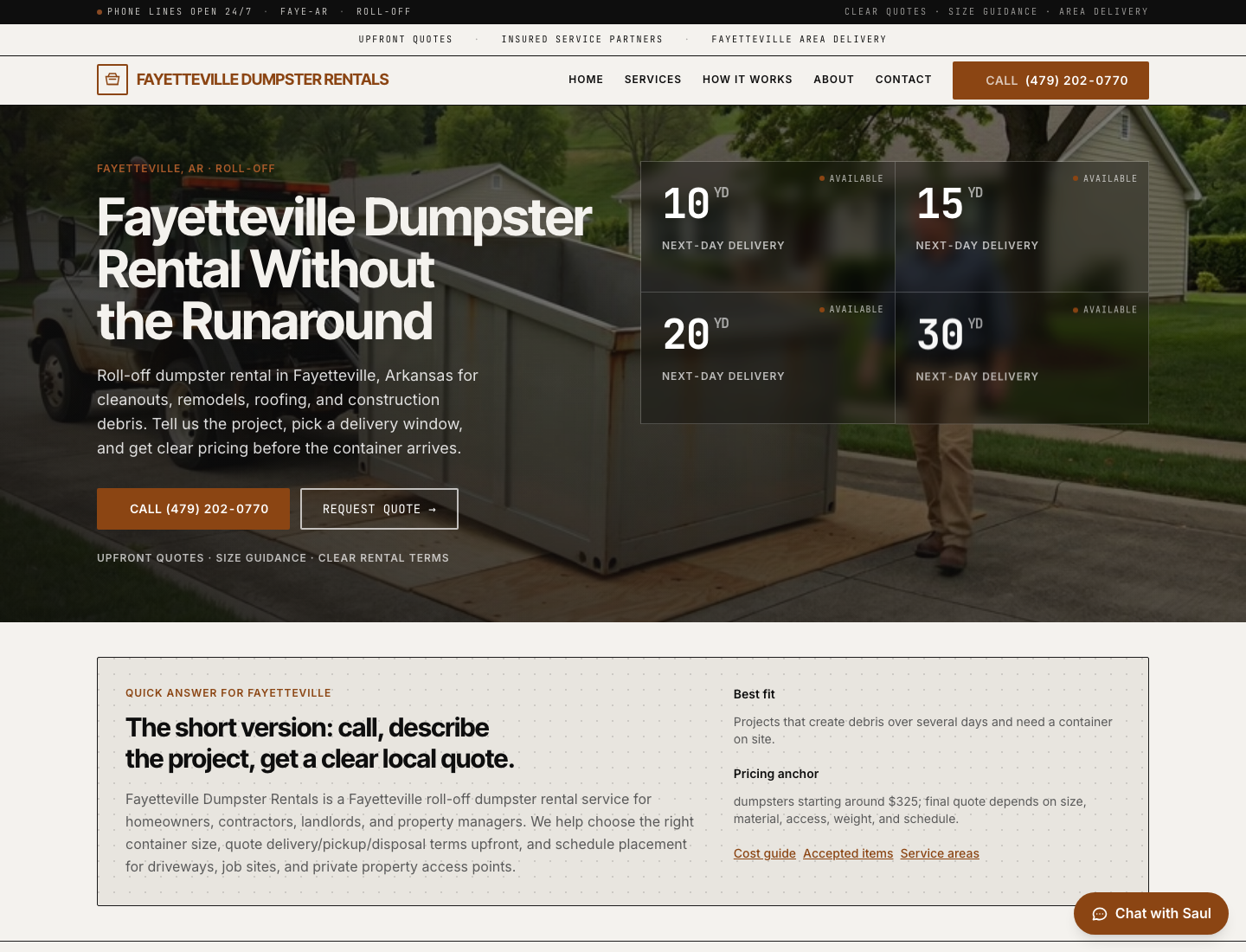Viewport: 1246px width, 952px height.
Task: Click the 'FAYETTEVILLE, AR · ROLL-OFF' eyebrow text
Action: [186, 169]
